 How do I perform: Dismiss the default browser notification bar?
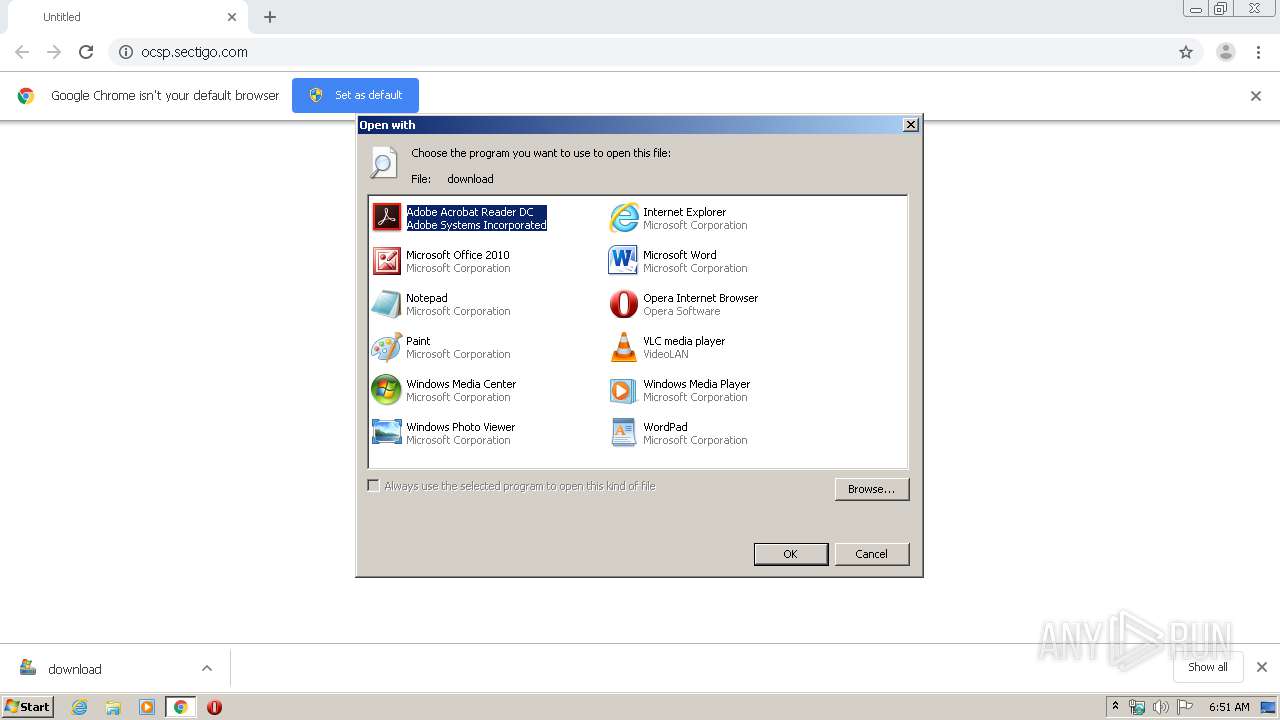pos(1256,96)
